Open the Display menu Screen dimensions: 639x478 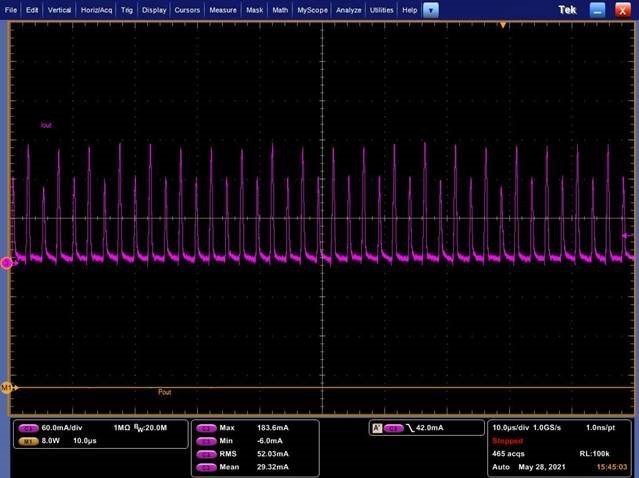[x=154, y=10]
